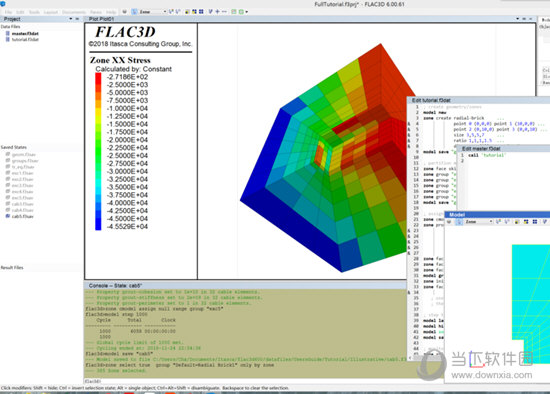
Task: Open the Edit menu
Action: pos(20,12)
